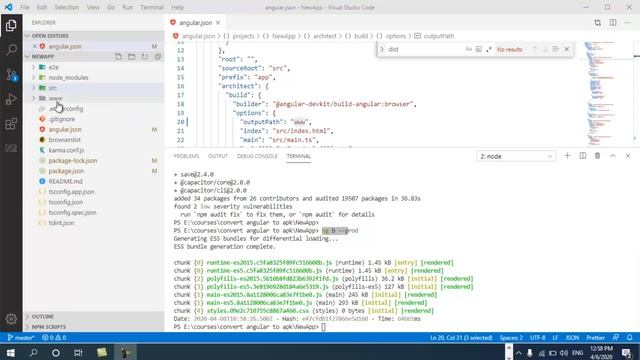
Task: Change encoding via UTF-8 status item
Action: click(537, 338)
